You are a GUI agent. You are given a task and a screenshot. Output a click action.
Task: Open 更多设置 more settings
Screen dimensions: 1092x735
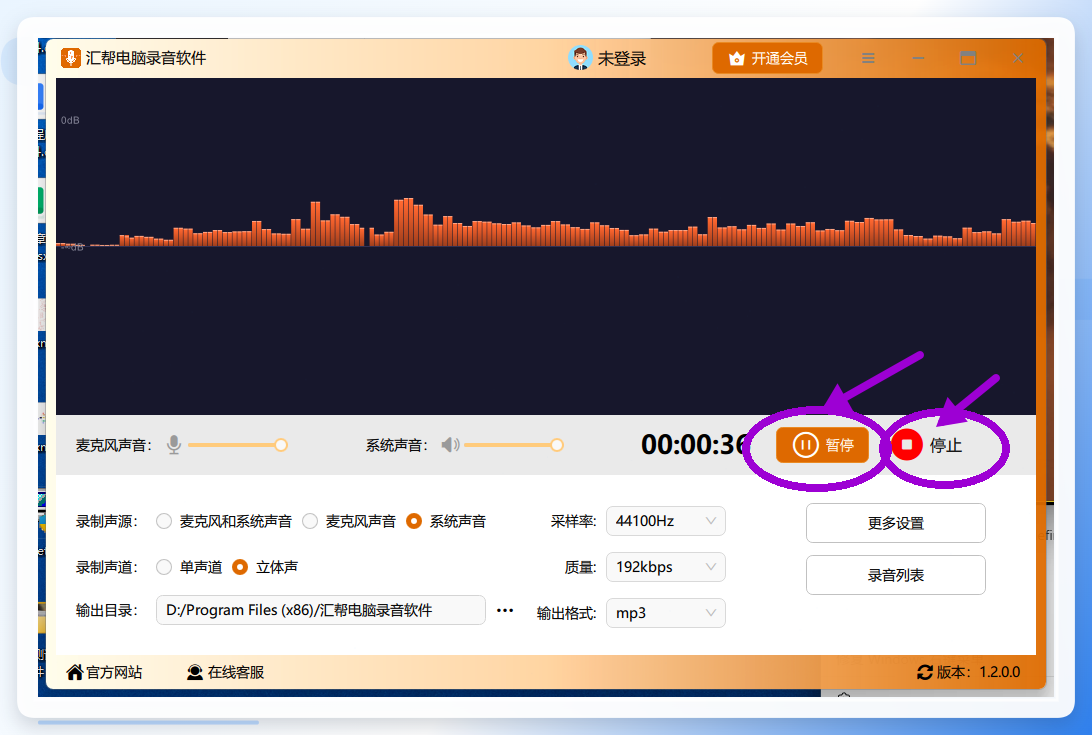[x=896, y=523]
